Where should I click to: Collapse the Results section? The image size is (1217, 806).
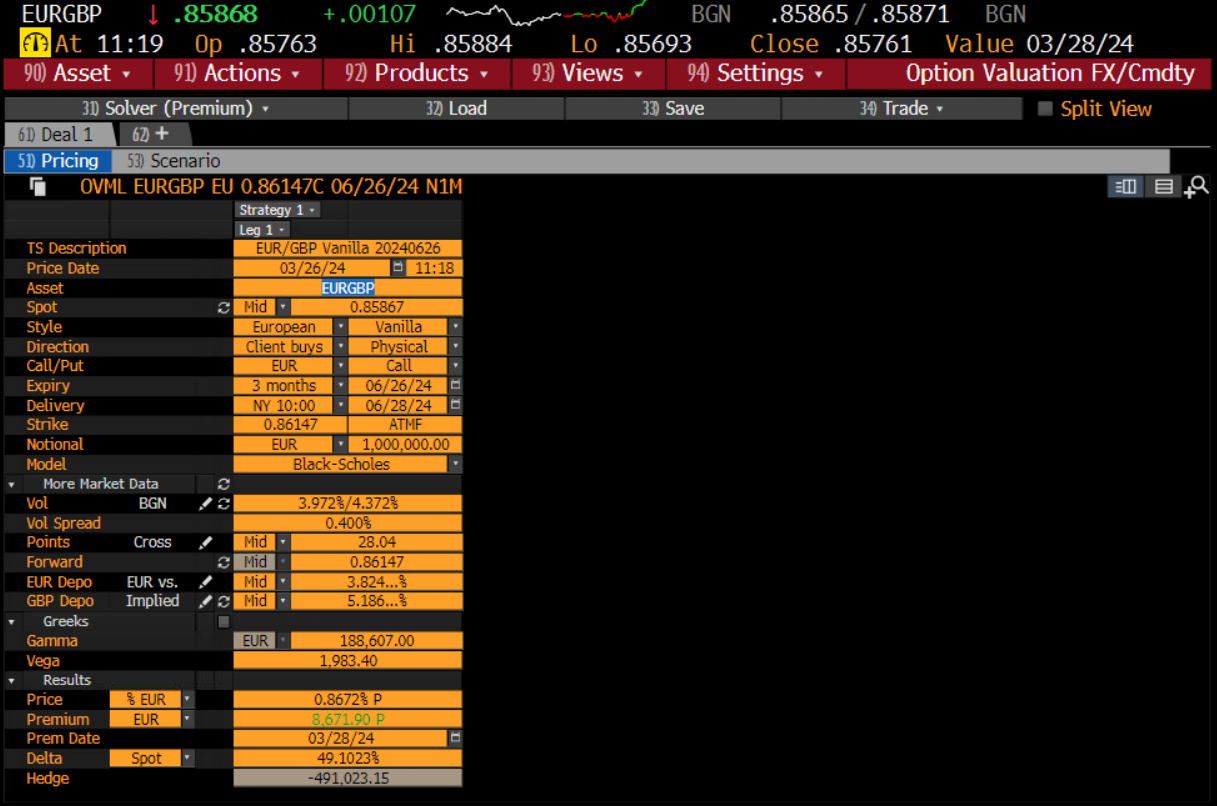point(12,681)
